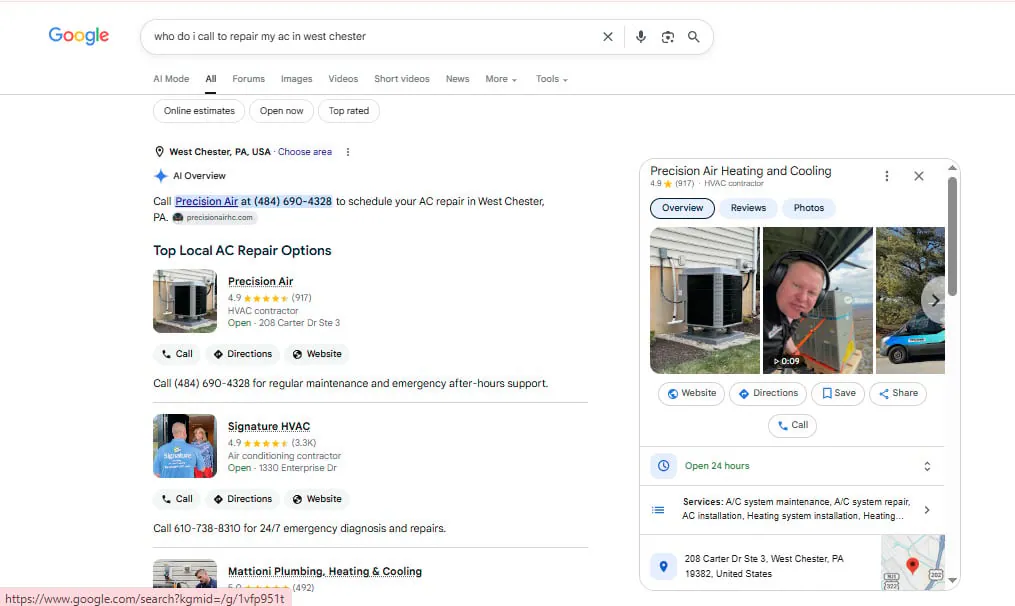
Task: Open the Signature HVAC listing title
Action: (x=269, y=427)
